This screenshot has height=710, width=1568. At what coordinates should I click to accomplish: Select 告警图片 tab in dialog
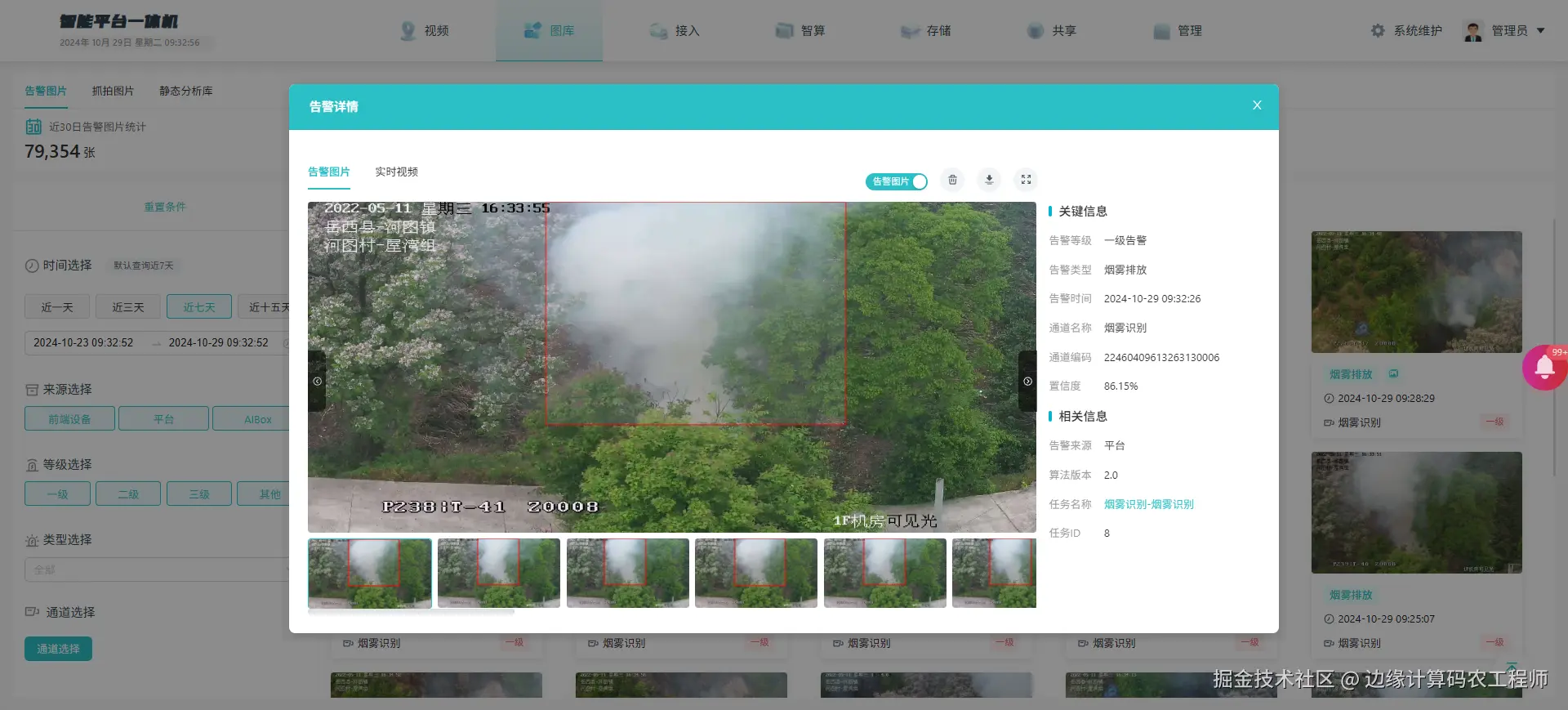point(329,172)
